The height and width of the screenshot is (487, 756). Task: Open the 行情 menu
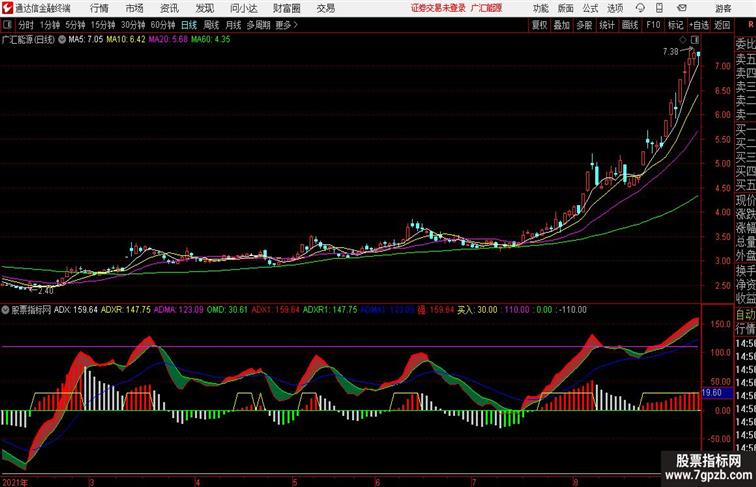point(99,8)
